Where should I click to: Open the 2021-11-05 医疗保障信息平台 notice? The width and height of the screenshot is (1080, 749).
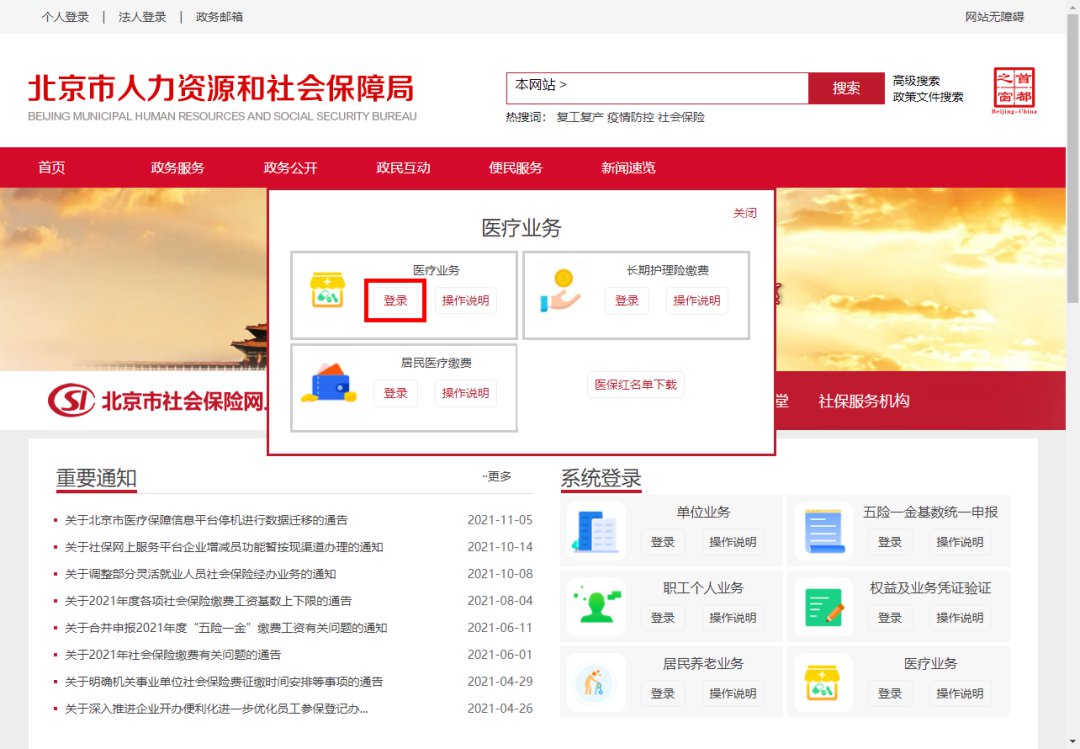click(206, 520)
